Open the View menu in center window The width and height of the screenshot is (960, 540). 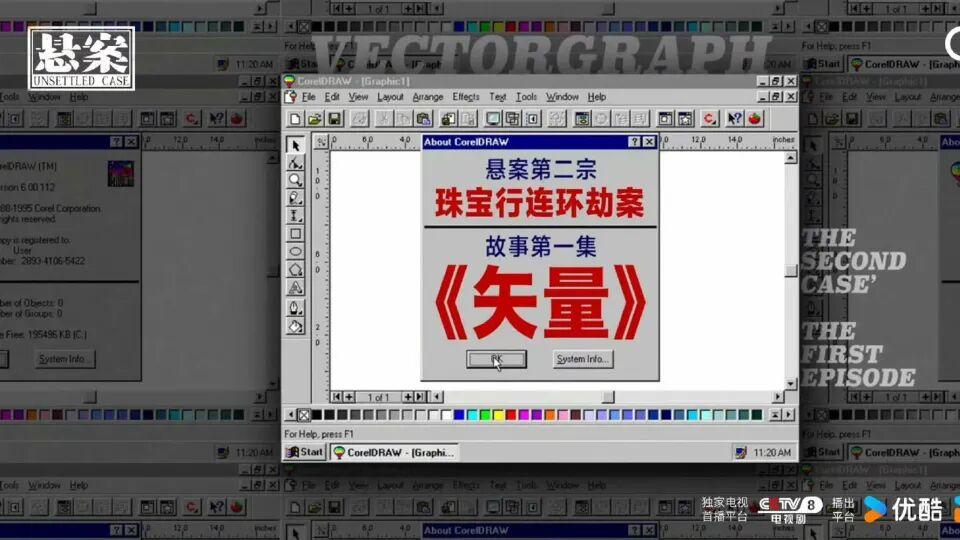358,97
